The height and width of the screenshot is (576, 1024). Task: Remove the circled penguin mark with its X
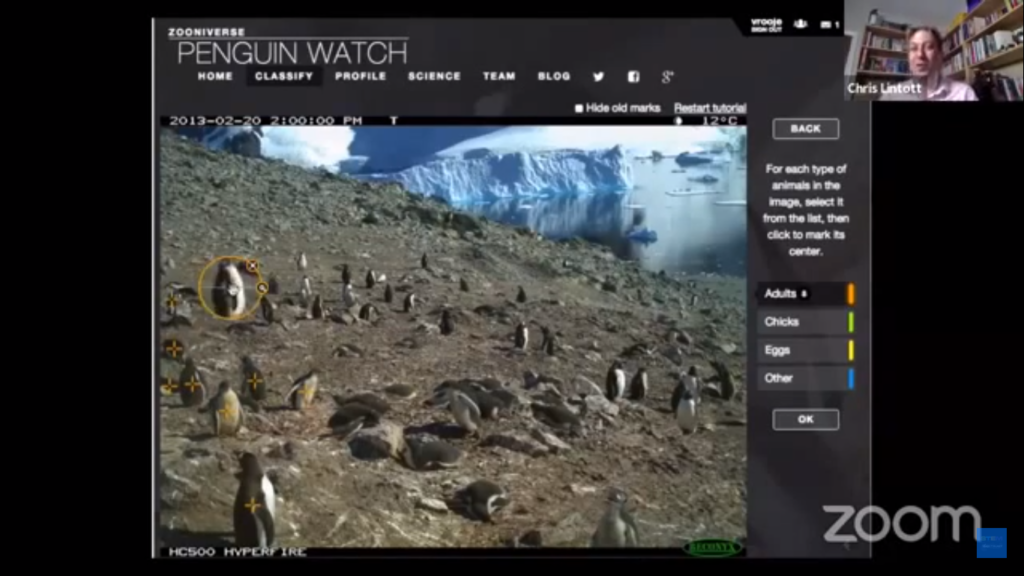(x=252, y=266)
